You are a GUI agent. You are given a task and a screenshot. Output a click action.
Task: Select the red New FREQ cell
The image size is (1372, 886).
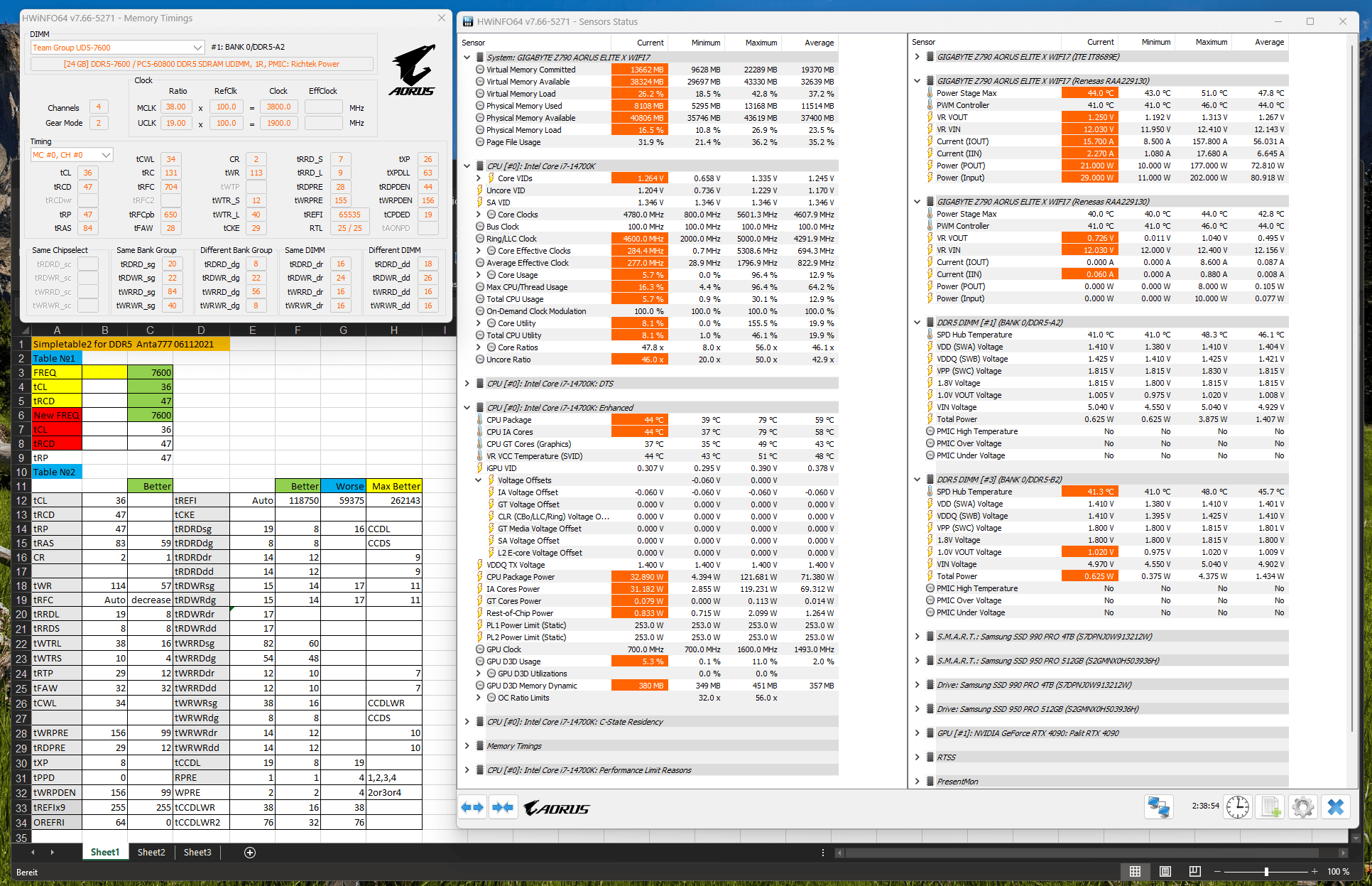coord(57,415)
